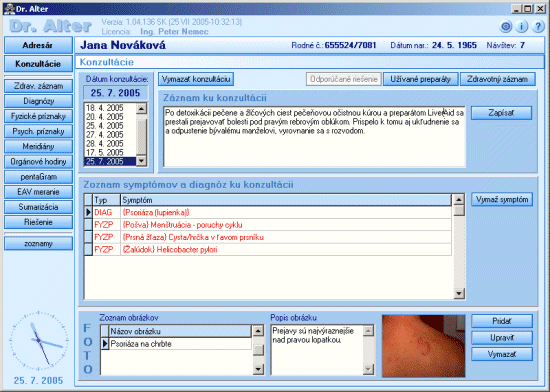Click image list scroll down arrow
550x392 pixels.
(x=258, y=369)
